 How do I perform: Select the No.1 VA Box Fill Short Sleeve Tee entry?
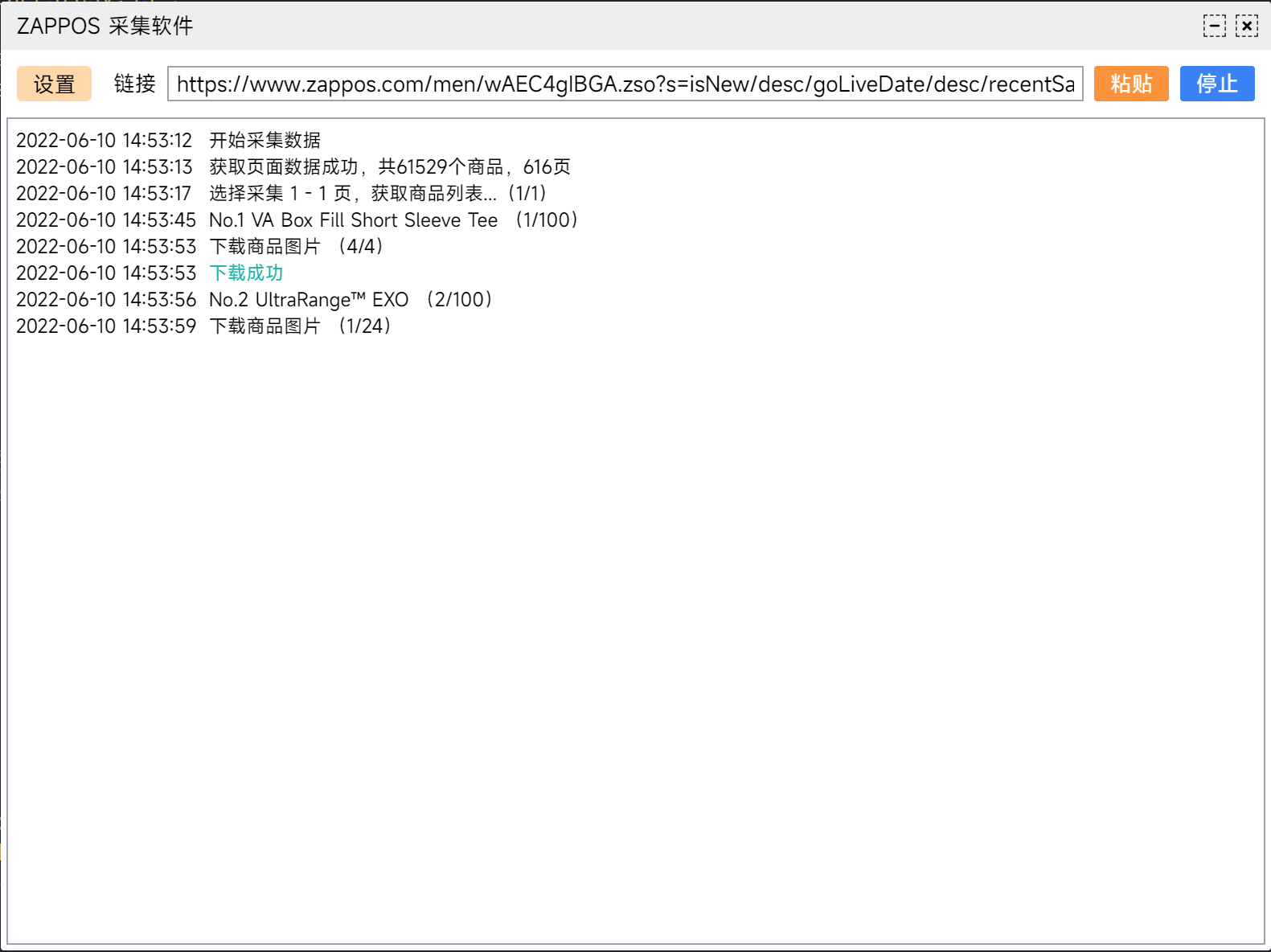click(353, 220)
